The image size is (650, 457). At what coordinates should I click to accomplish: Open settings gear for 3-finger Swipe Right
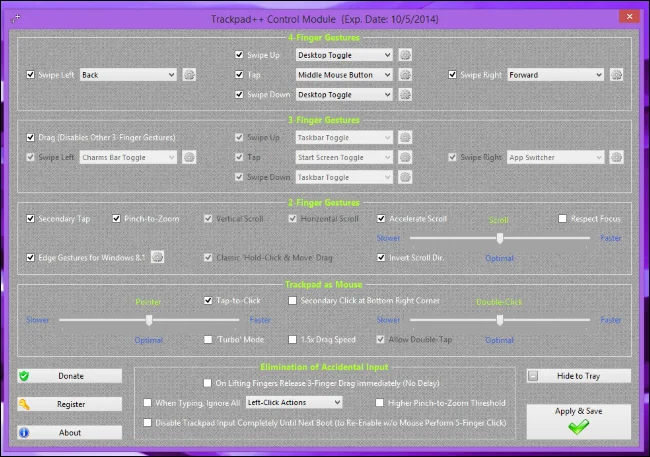coord(616,157)
